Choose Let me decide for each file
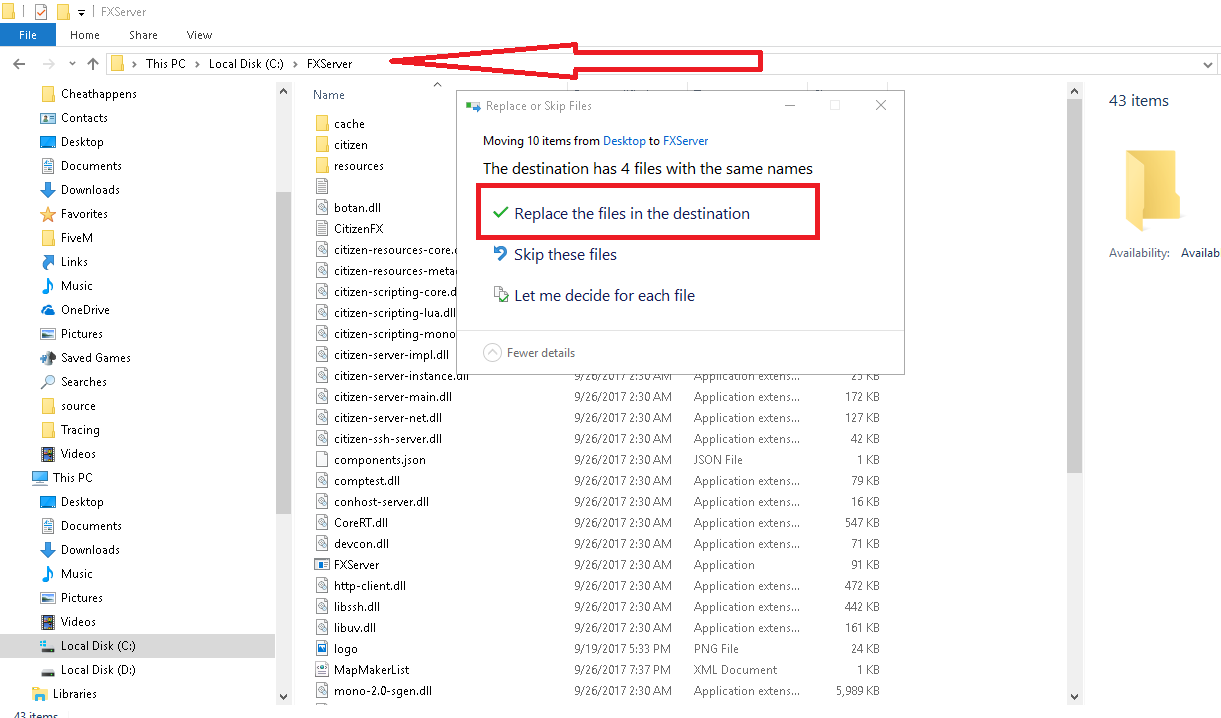 604,296
